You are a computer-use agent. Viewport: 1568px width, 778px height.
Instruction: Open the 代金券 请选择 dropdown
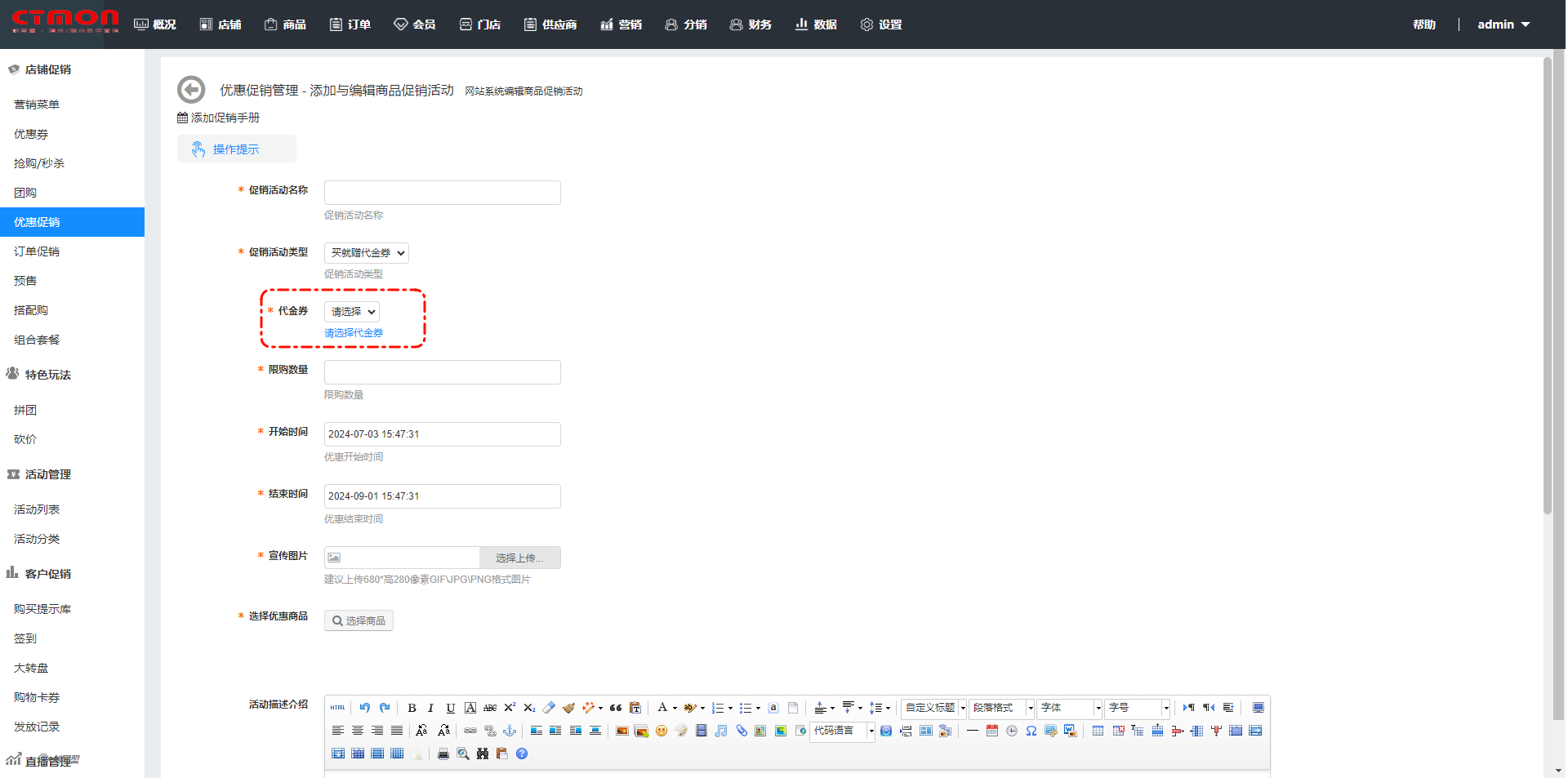tap(352, 312)
